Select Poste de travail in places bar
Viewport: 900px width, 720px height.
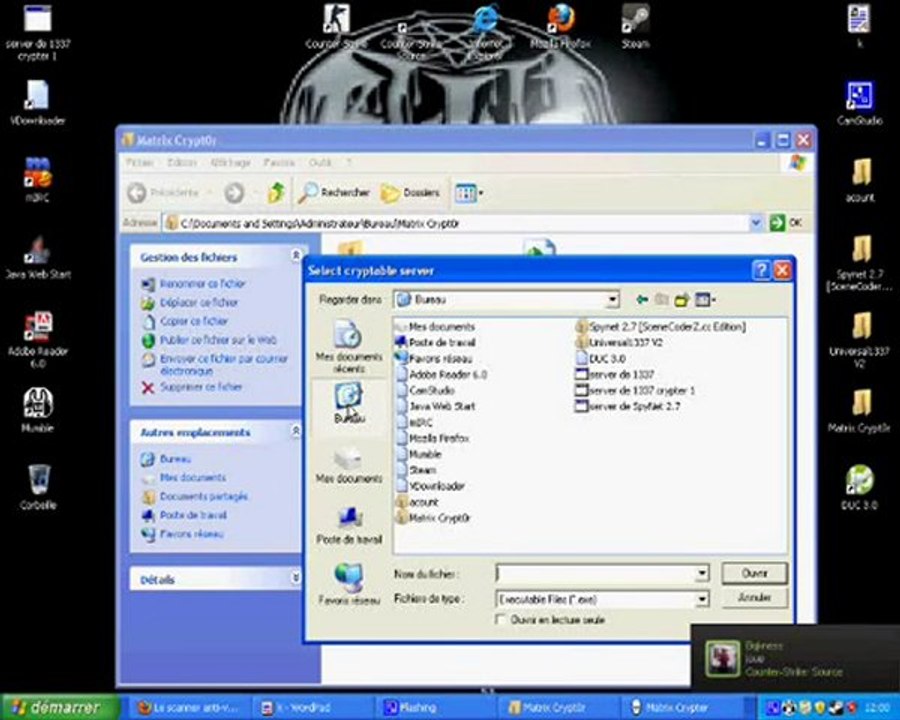pyautogui.click(x=348, y=525)
